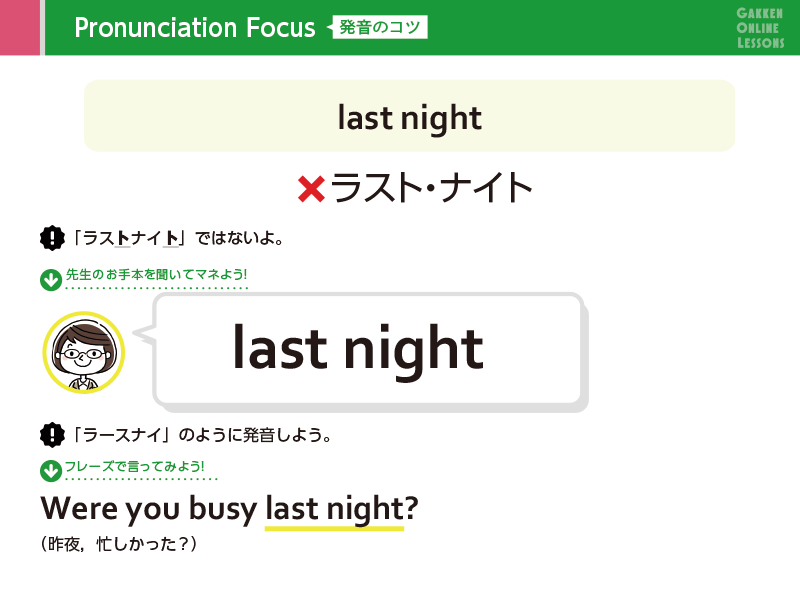800x600 pixels.
Task: Click the first black exclamation badge
Action: [x=52, y=238]
